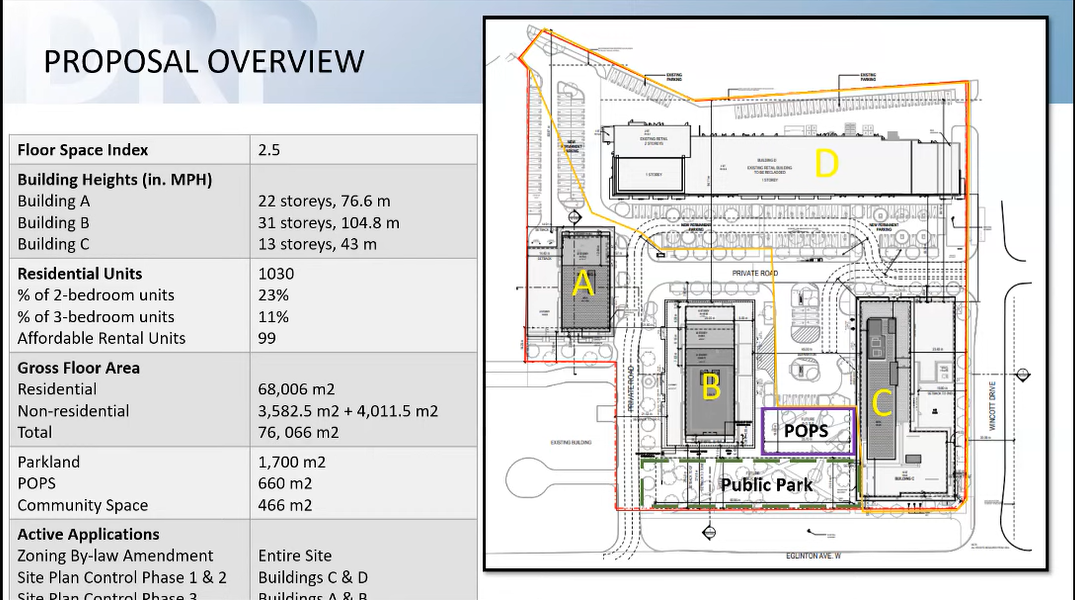Select the Entire Site value

pyautogui.click(x=295, y=555)
